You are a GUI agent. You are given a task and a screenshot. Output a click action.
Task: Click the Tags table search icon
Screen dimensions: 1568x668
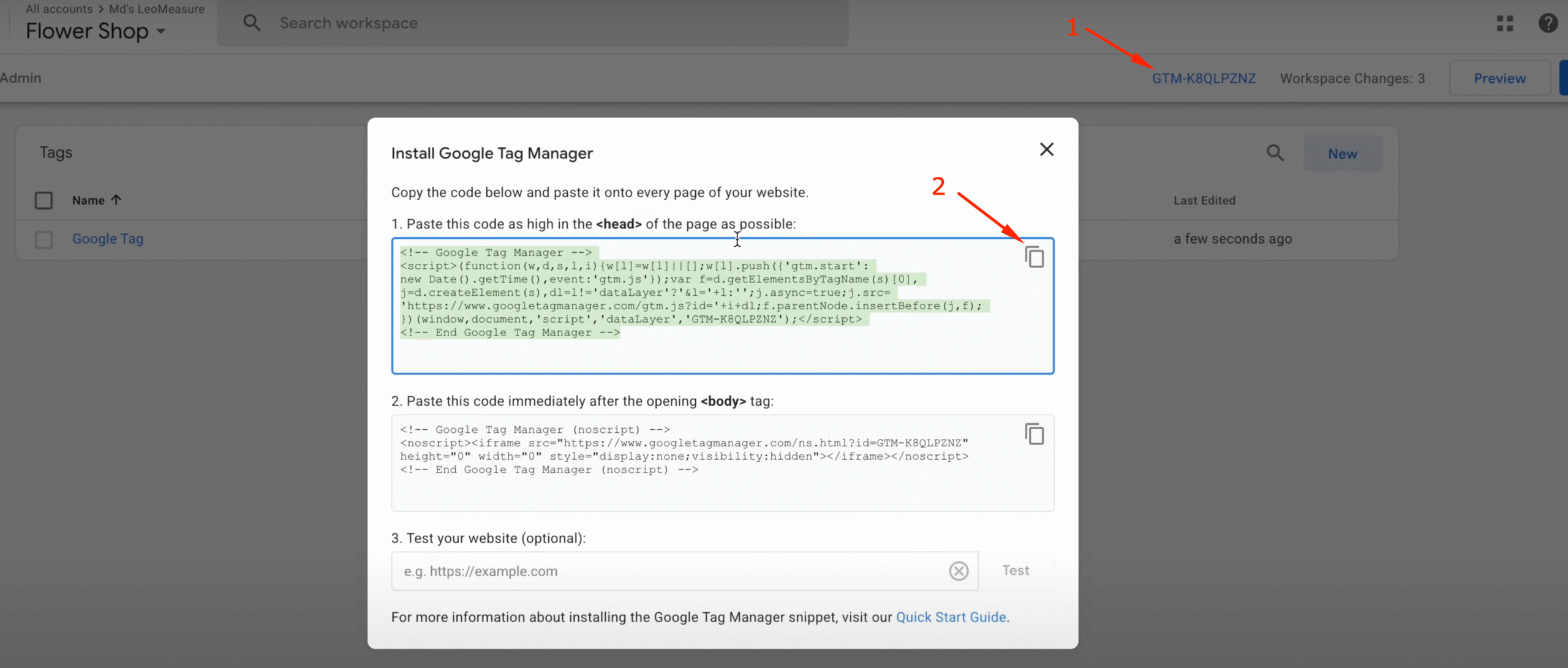pos(1275,153)
